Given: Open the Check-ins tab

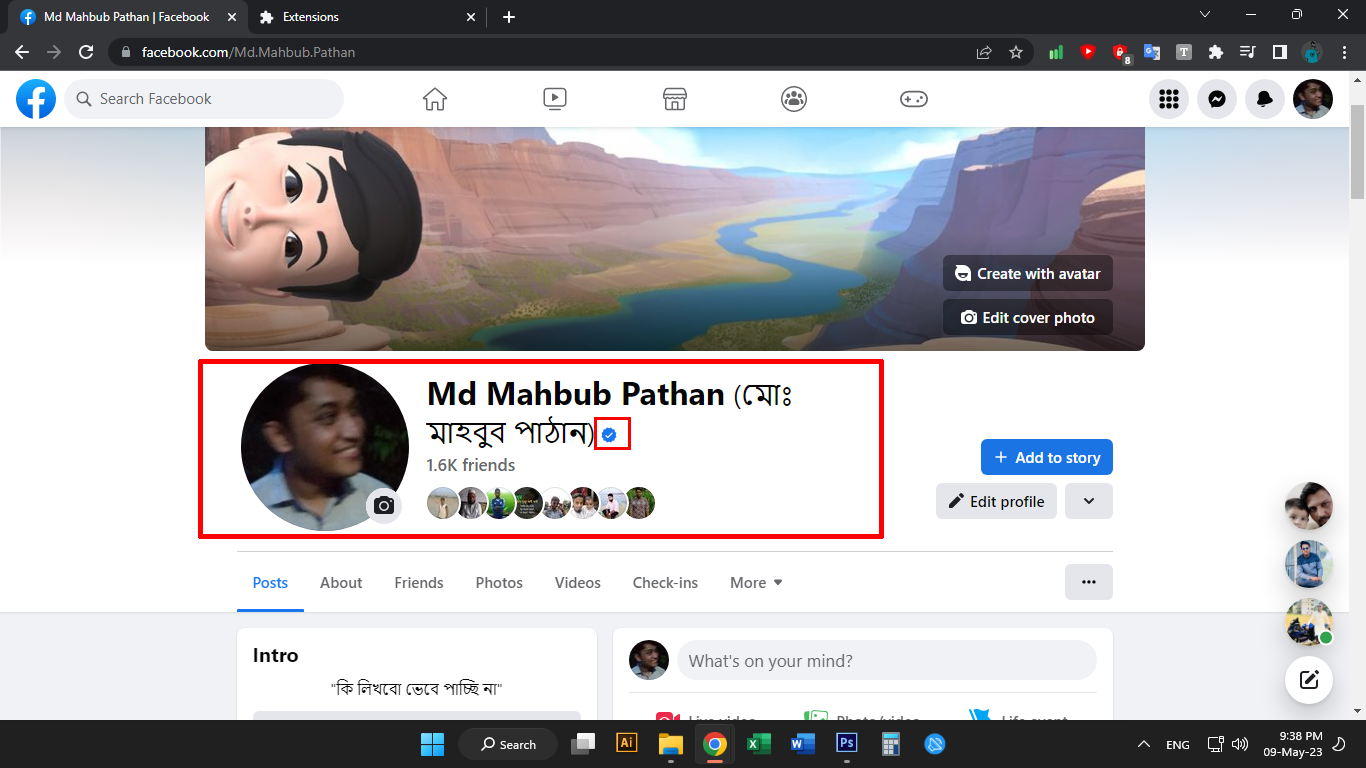Looking at the screenshot, I should 665,582.
